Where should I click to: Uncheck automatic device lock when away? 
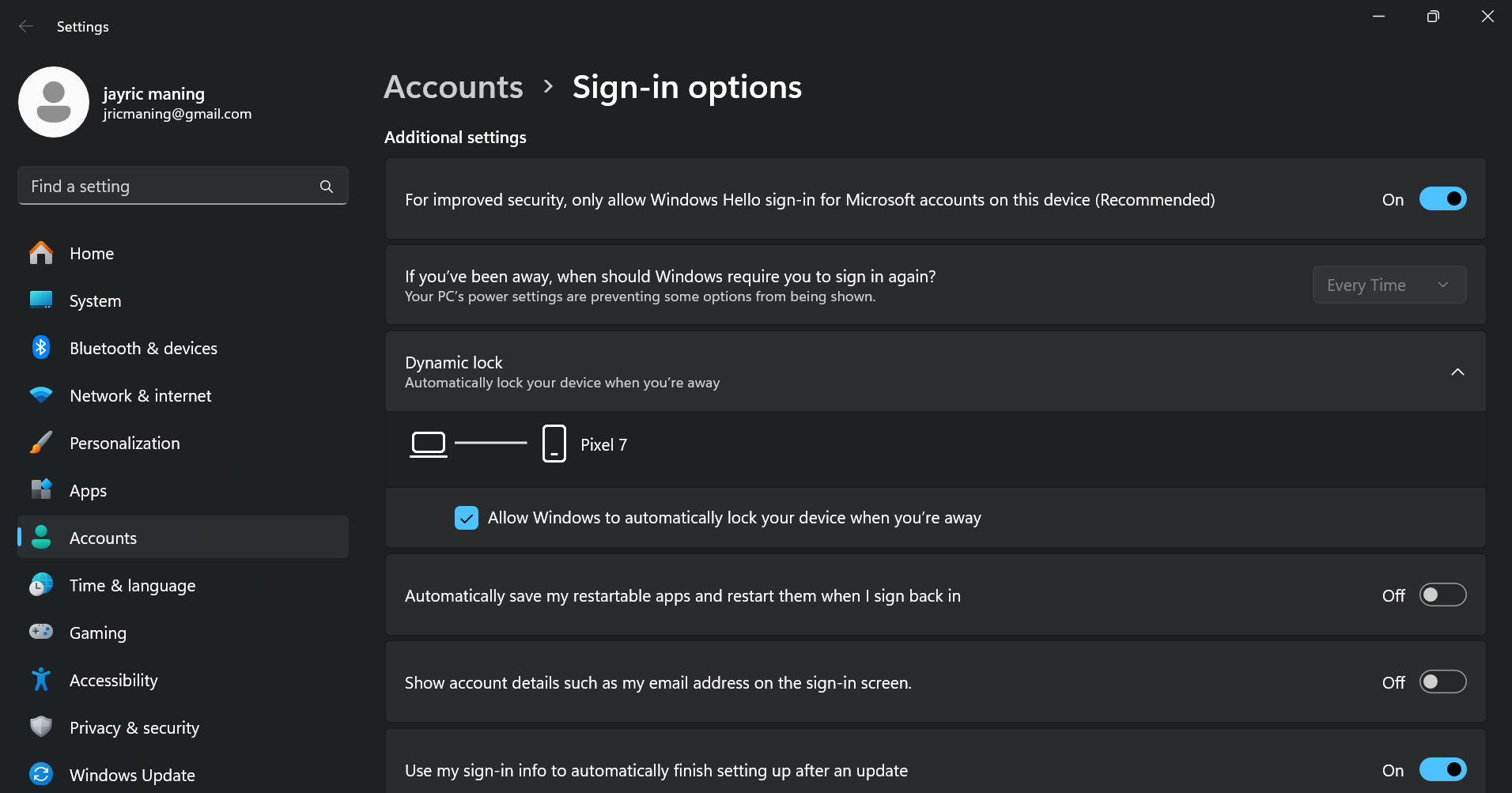click(467, 518)
